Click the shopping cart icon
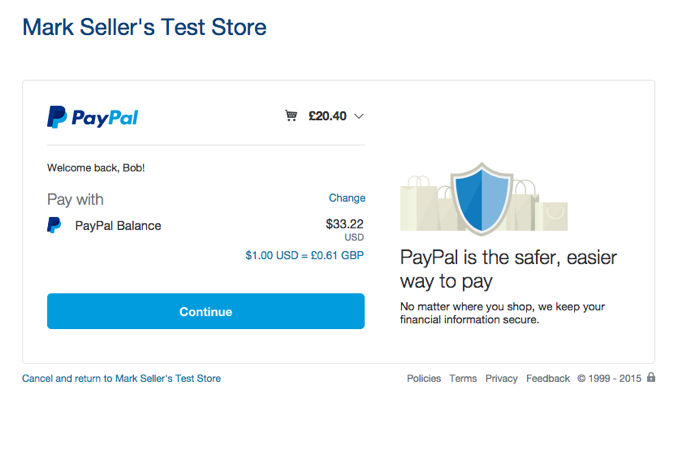 (x=291, y=116)
